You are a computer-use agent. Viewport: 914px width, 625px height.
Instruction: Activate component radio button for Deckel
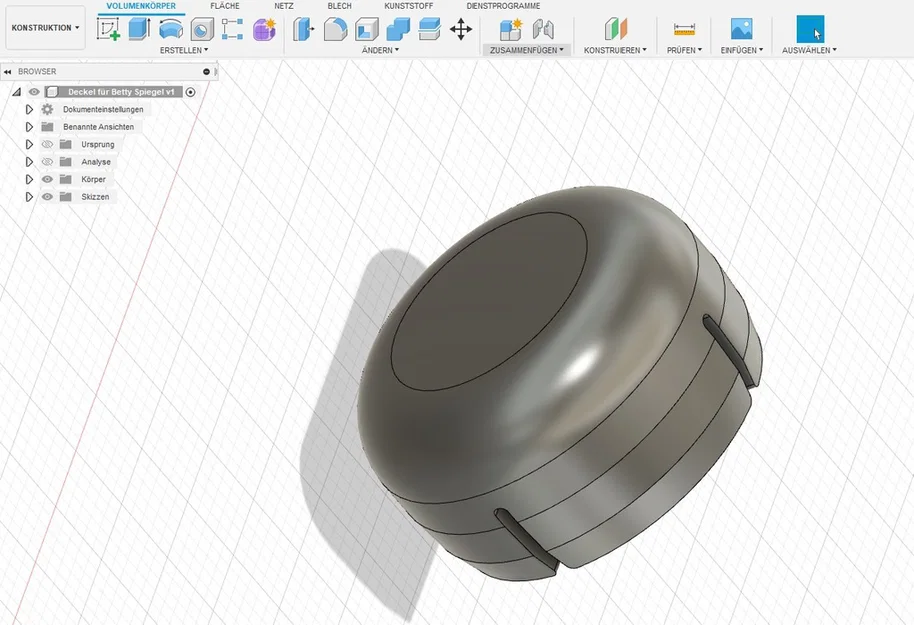pyautogui.click(x=190, y=92)
